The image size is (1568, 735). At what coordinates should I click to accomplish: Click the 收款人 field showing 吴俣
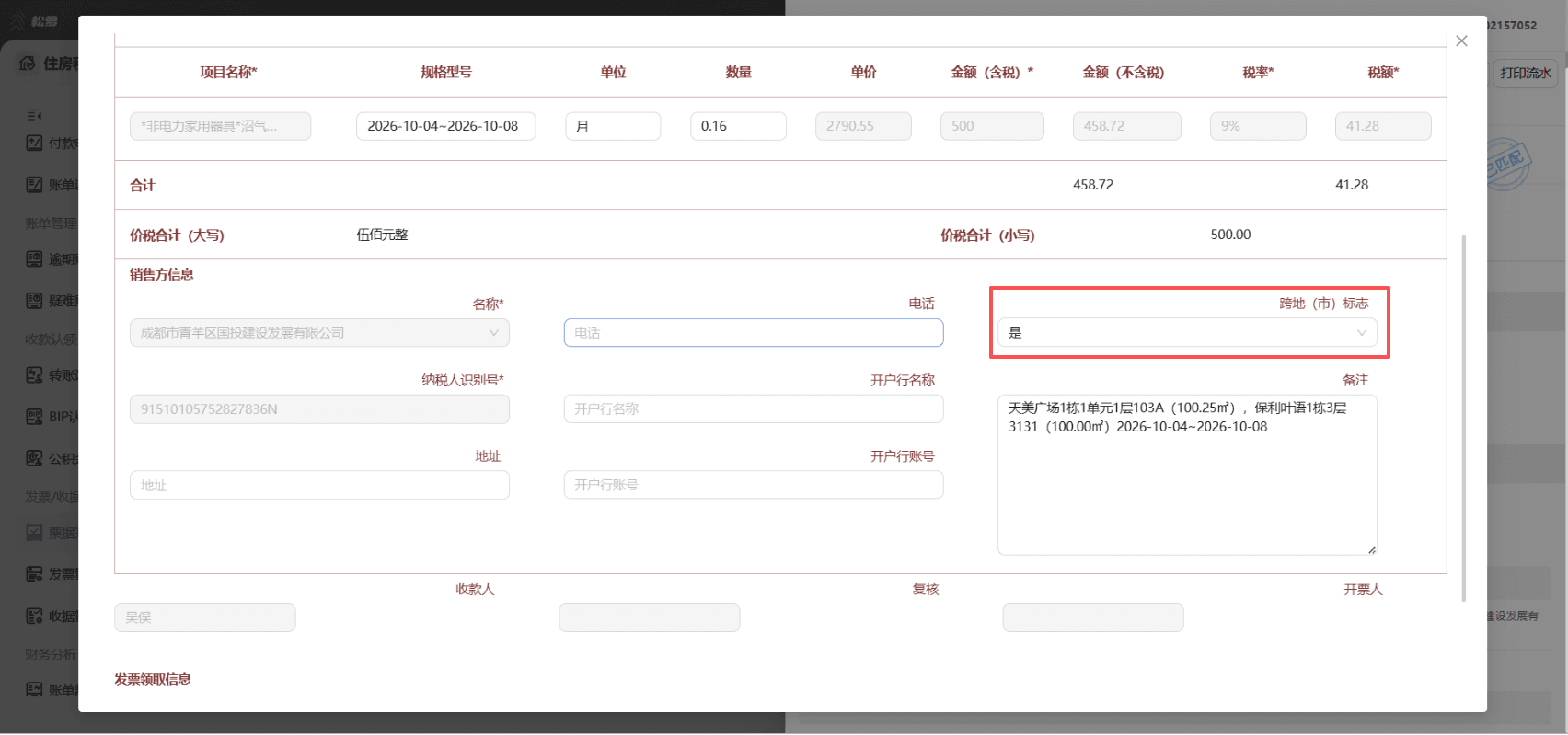coord(205,617)
